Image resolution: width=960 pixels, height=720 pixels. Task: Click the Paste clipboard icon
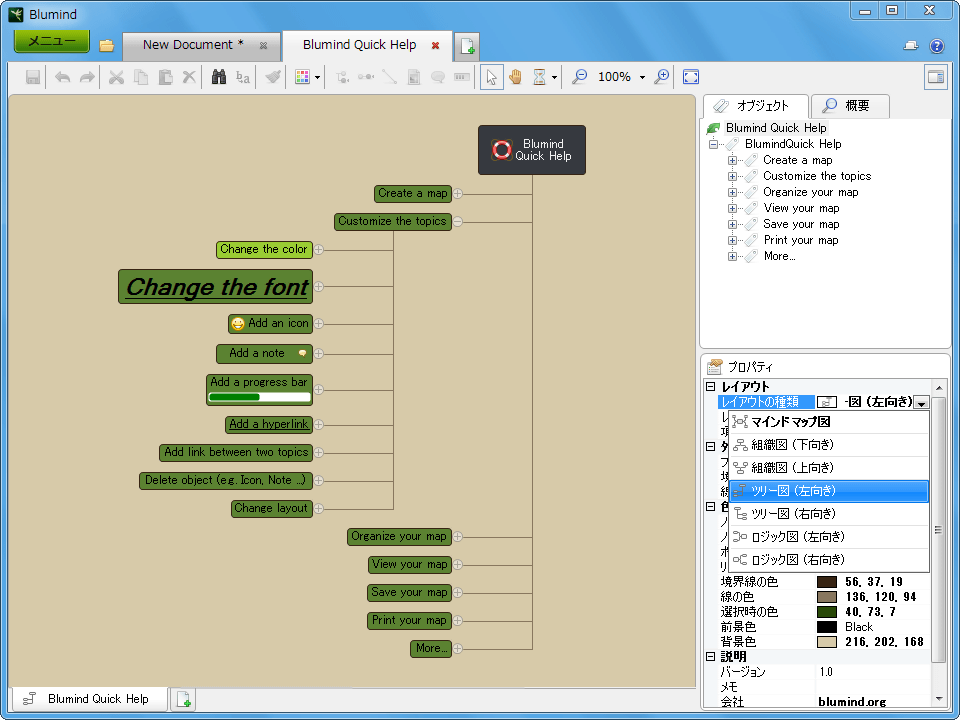[x=165, y=77]
